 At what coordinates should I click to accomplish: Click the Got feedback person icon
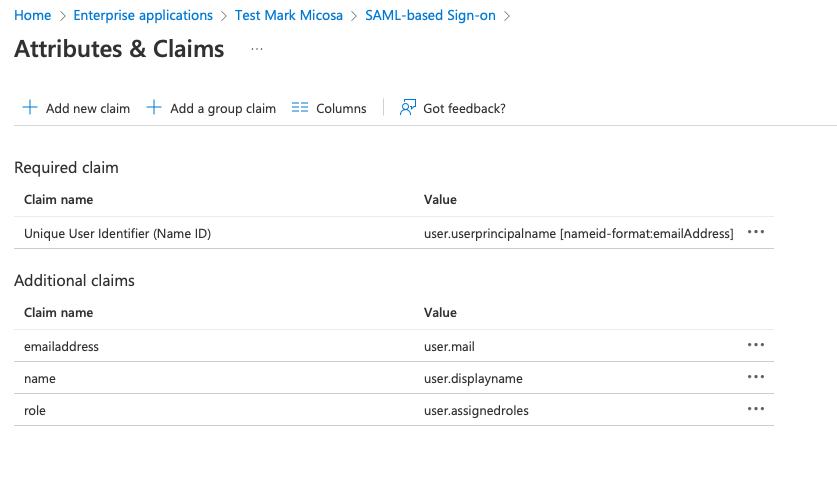[407, 108]
